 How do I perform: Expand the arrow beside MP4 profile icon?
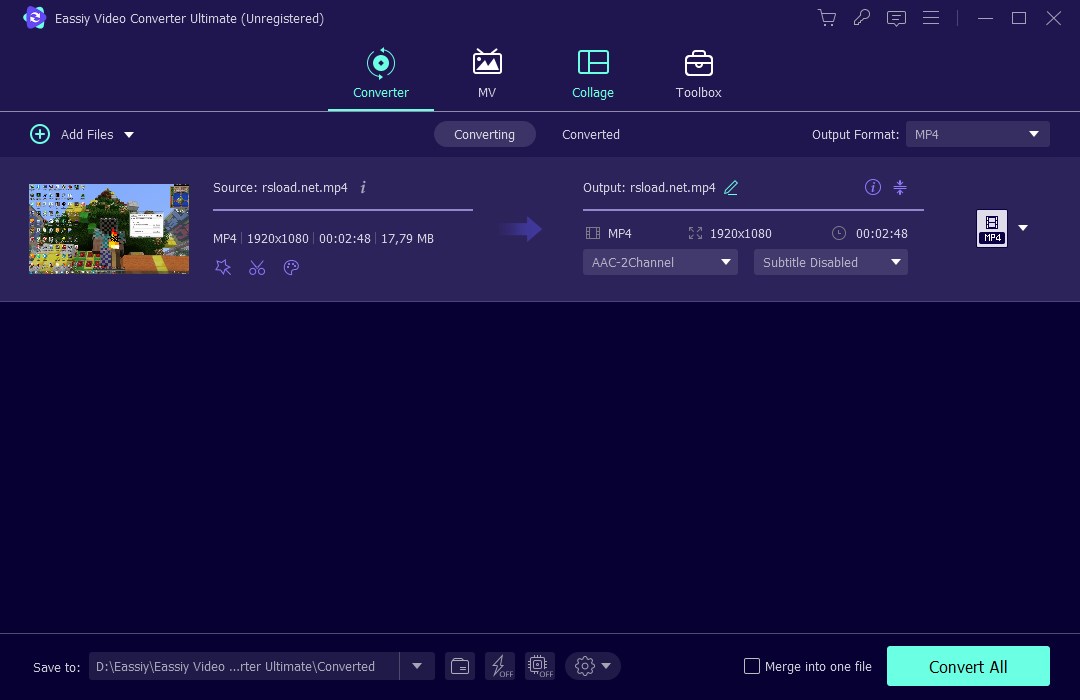tap(1024, 228)
